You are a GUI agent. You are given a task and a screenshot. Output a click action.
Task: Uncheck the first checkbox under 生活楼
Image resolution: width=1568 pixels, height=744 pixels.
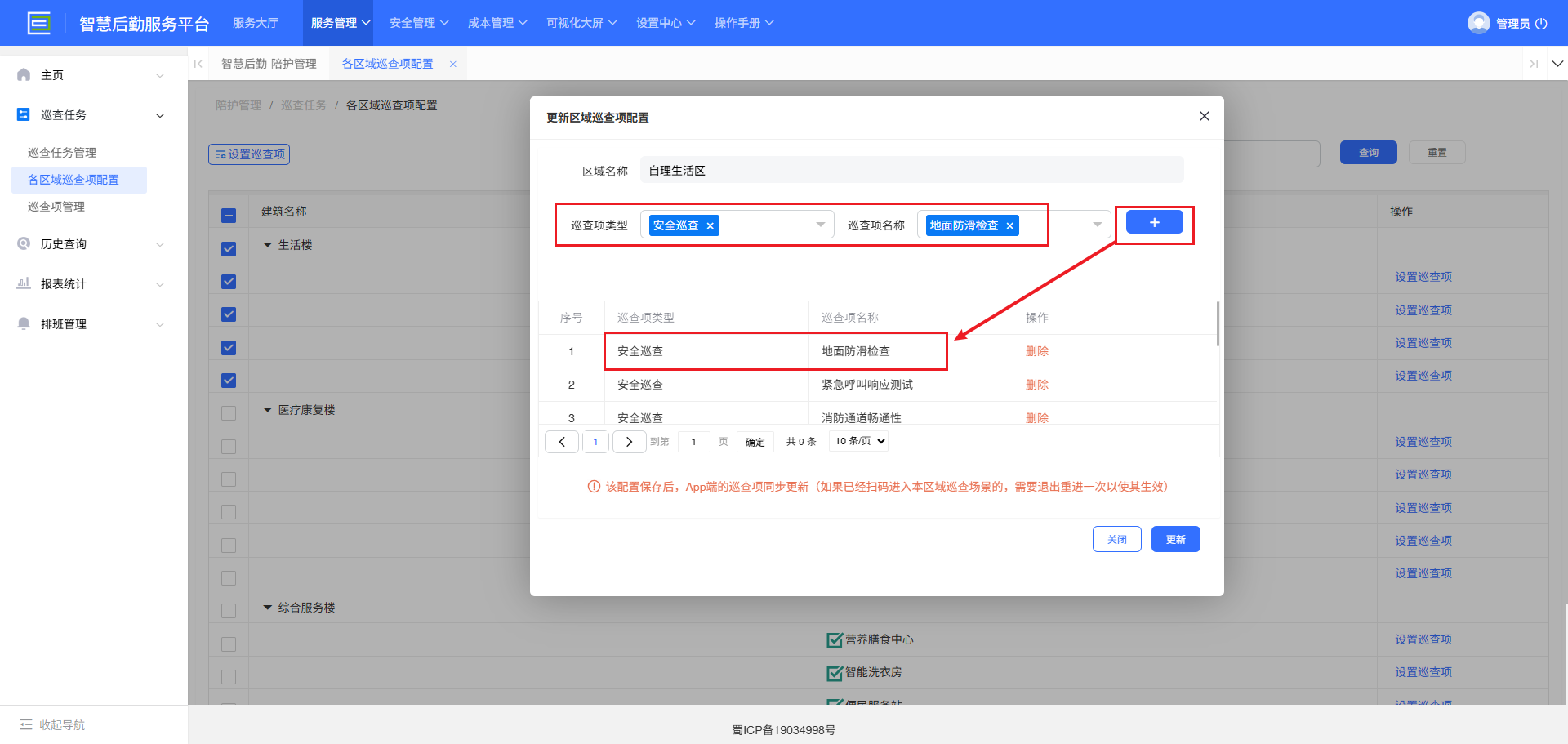[x=229, y=282]
